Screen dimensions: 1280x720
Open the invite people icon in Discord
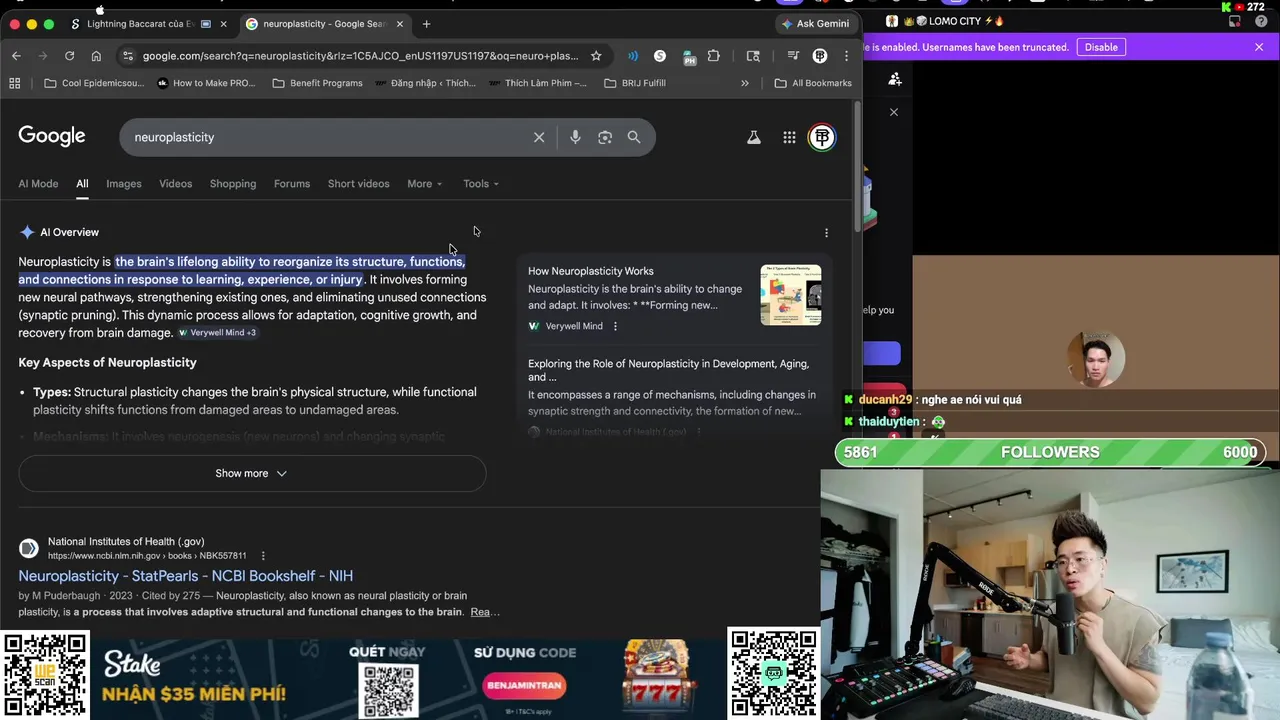click(895, 79)
